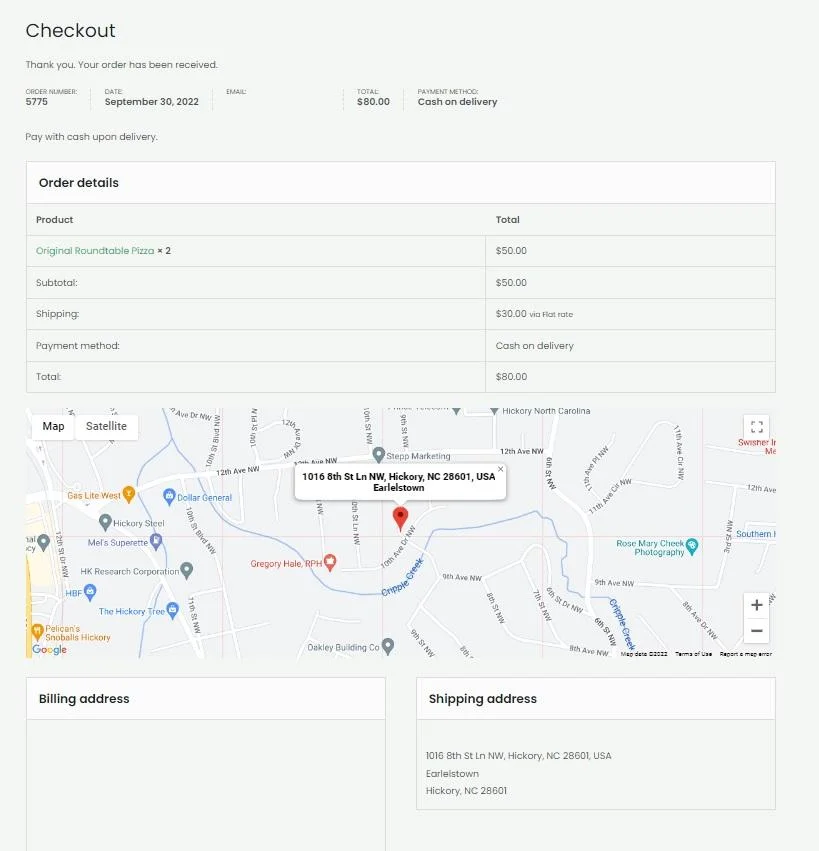Viewport: 819px width, 851px height.
Task: Click the order number 5775
Action: pos(37,102)
